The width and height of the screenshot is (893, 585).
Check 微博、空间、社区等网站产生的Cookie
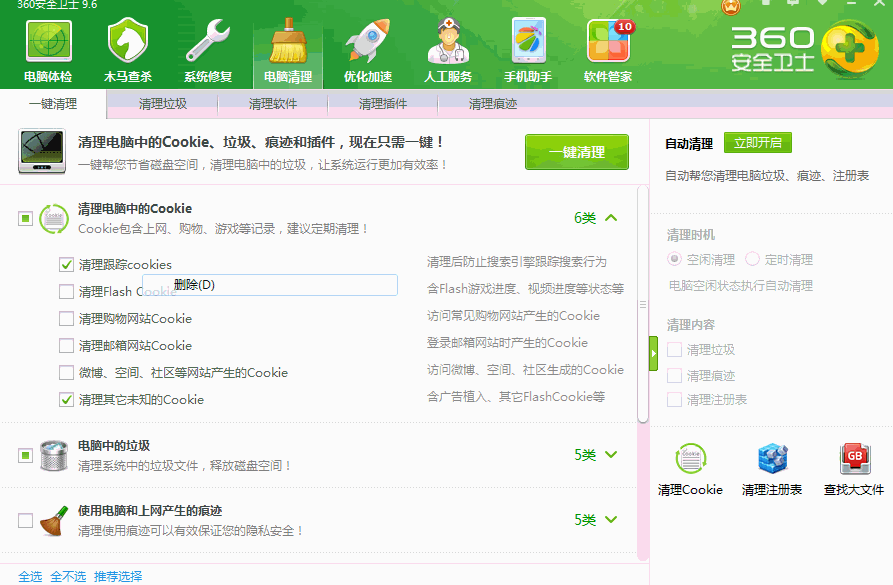click(x=67, y=373)
